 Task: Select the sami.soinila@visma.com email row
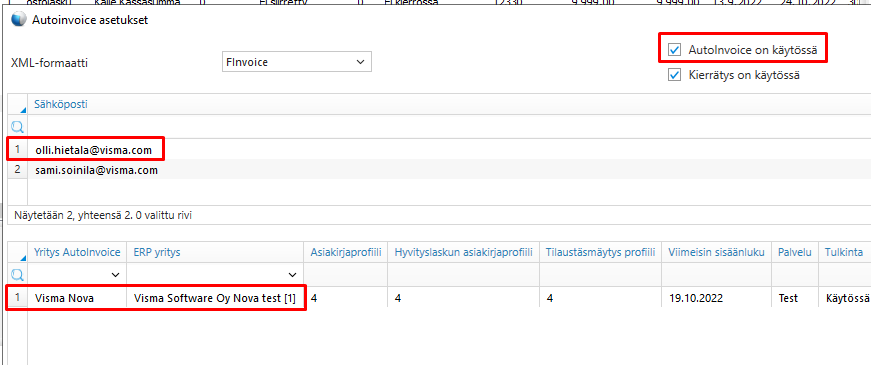coord(449,170)
